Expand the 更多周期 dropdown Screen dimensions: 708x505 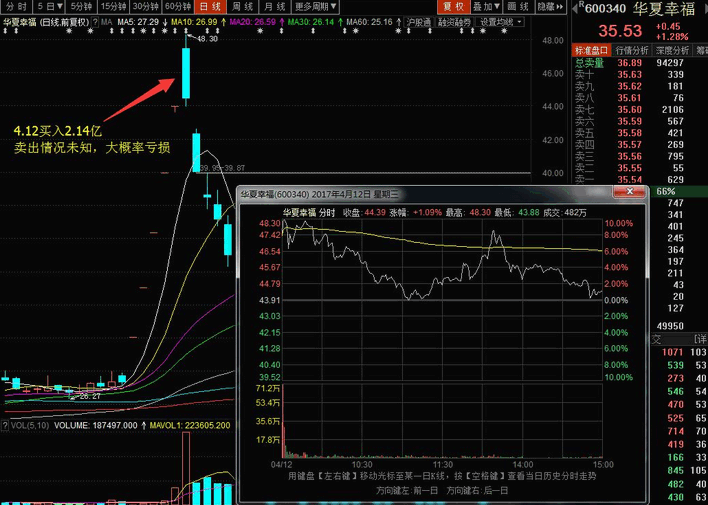coord(316,6)
